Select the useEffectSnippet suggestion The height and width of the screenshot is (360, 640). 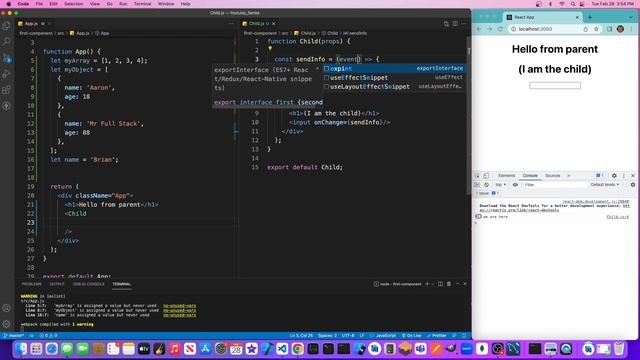click(394, 78)
